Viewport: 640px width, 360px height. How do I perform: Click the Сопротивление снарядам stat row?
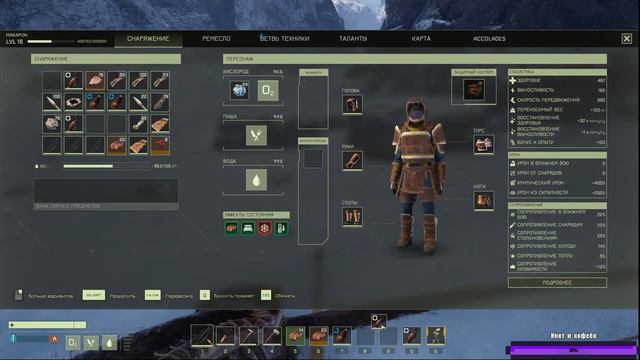coord(557,225)
